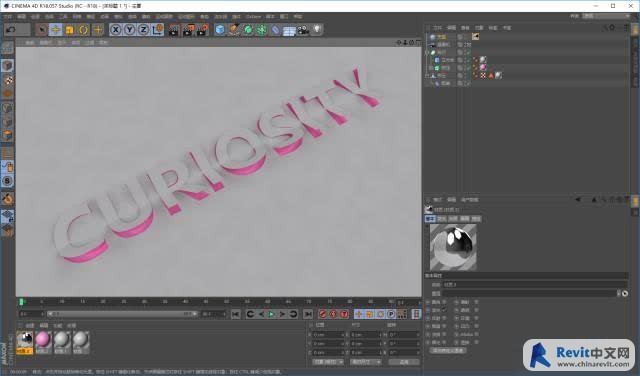Screen dimensions: 640x376
Task: Toggle Position keyframe recording icon
Action: click(359, 314)
